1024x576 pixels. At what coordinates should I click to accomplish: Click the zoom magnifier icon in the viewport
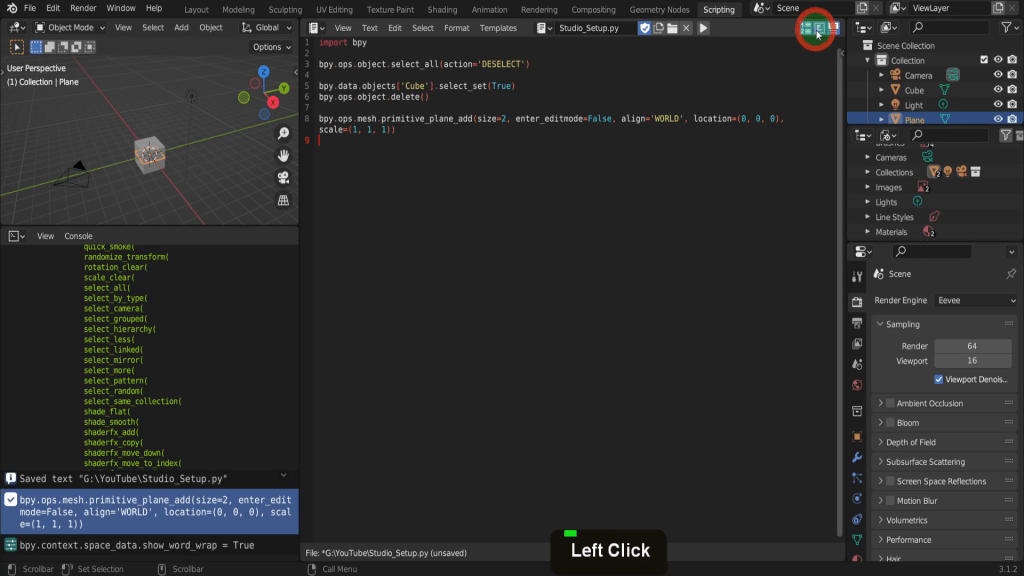pos(283,134)
